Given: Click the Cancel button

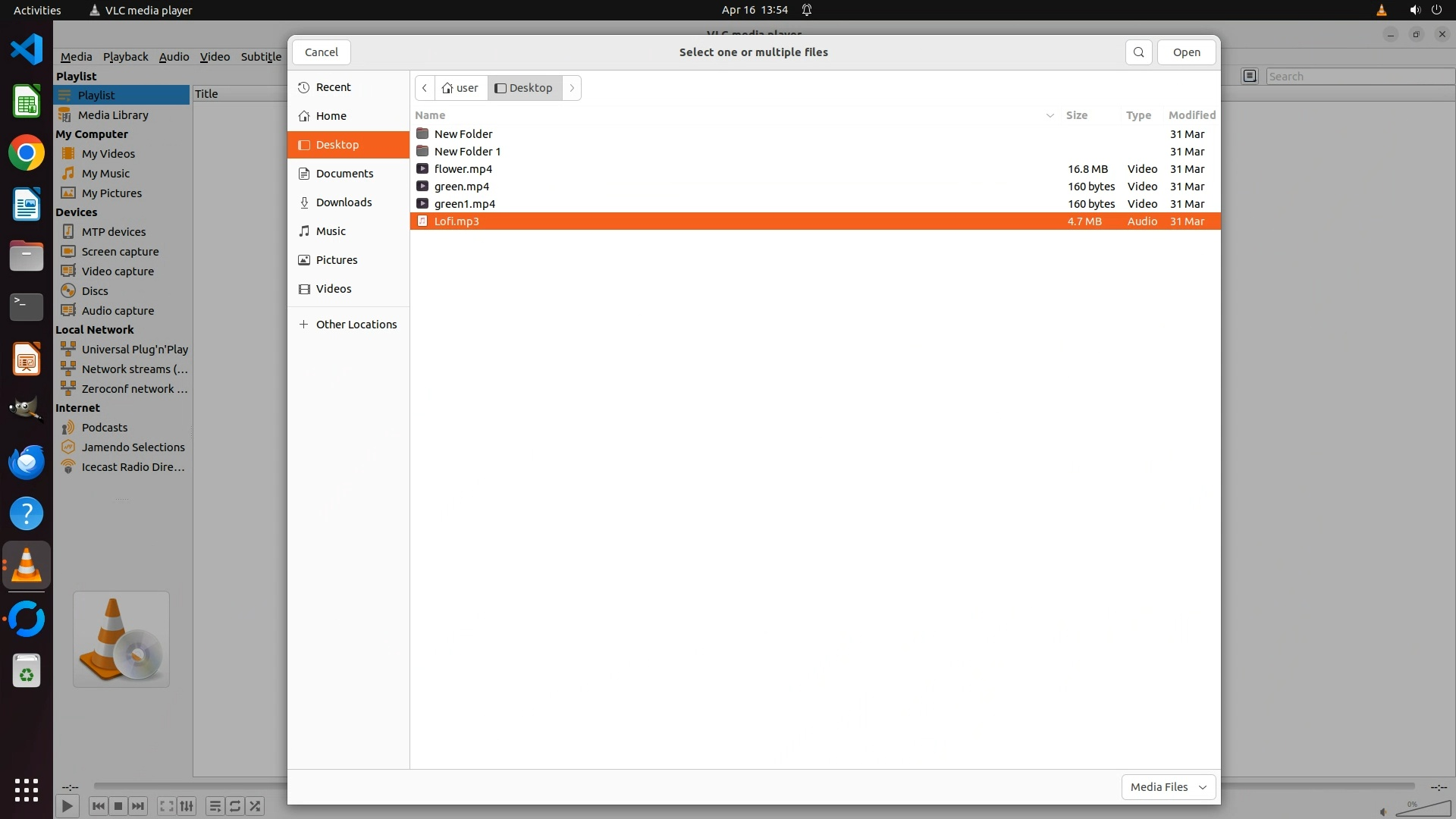Looking at the screenshot, I should pyautogui.click(x=321, y=52).
